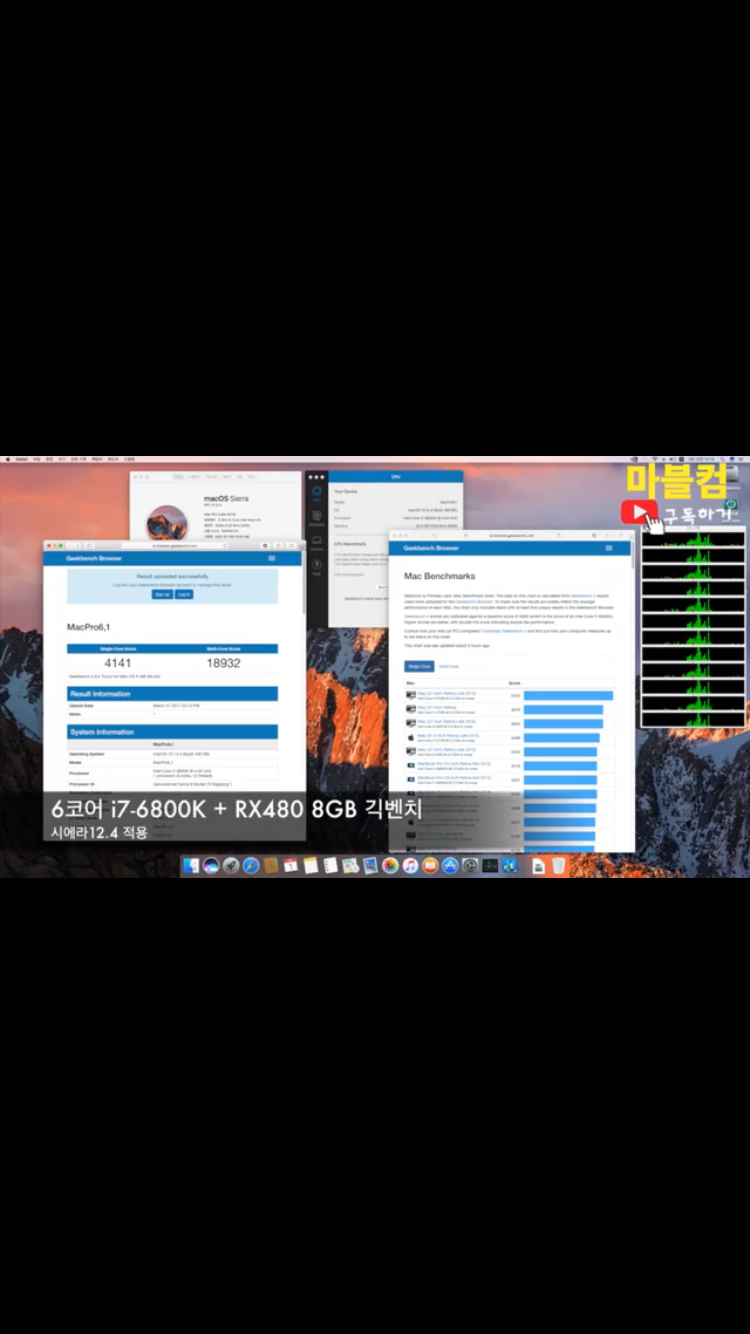Switch to Single-Core tab in Mac Benchmarks

pos(420,666)
